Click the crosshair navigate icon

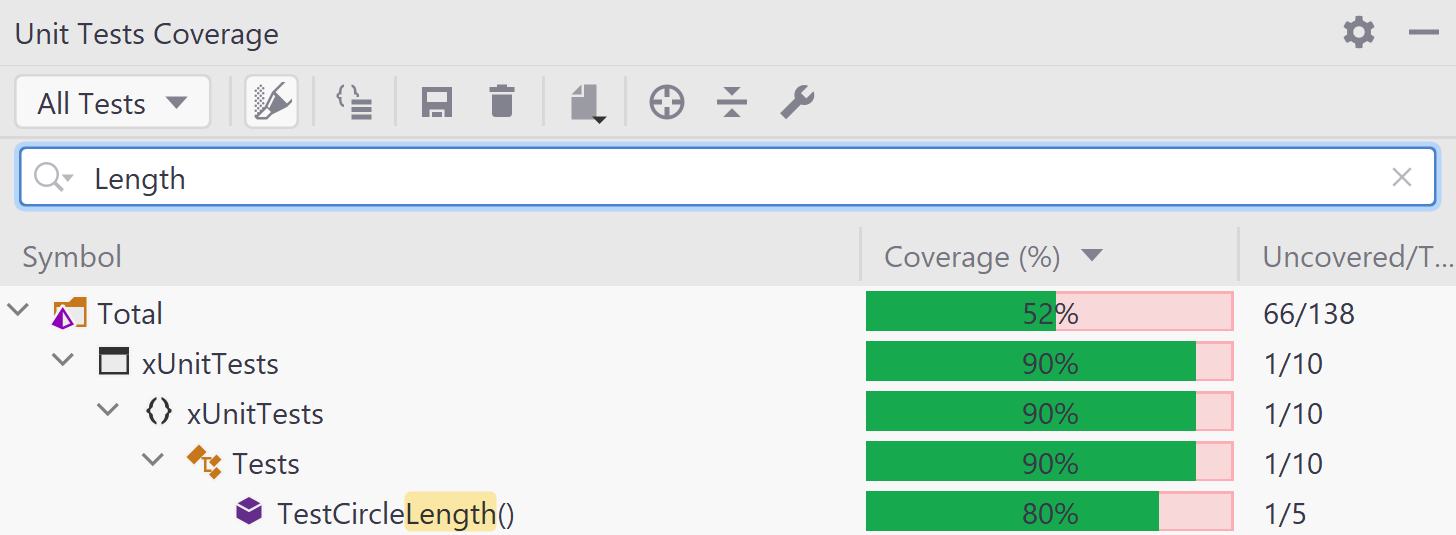coord(667,102)
